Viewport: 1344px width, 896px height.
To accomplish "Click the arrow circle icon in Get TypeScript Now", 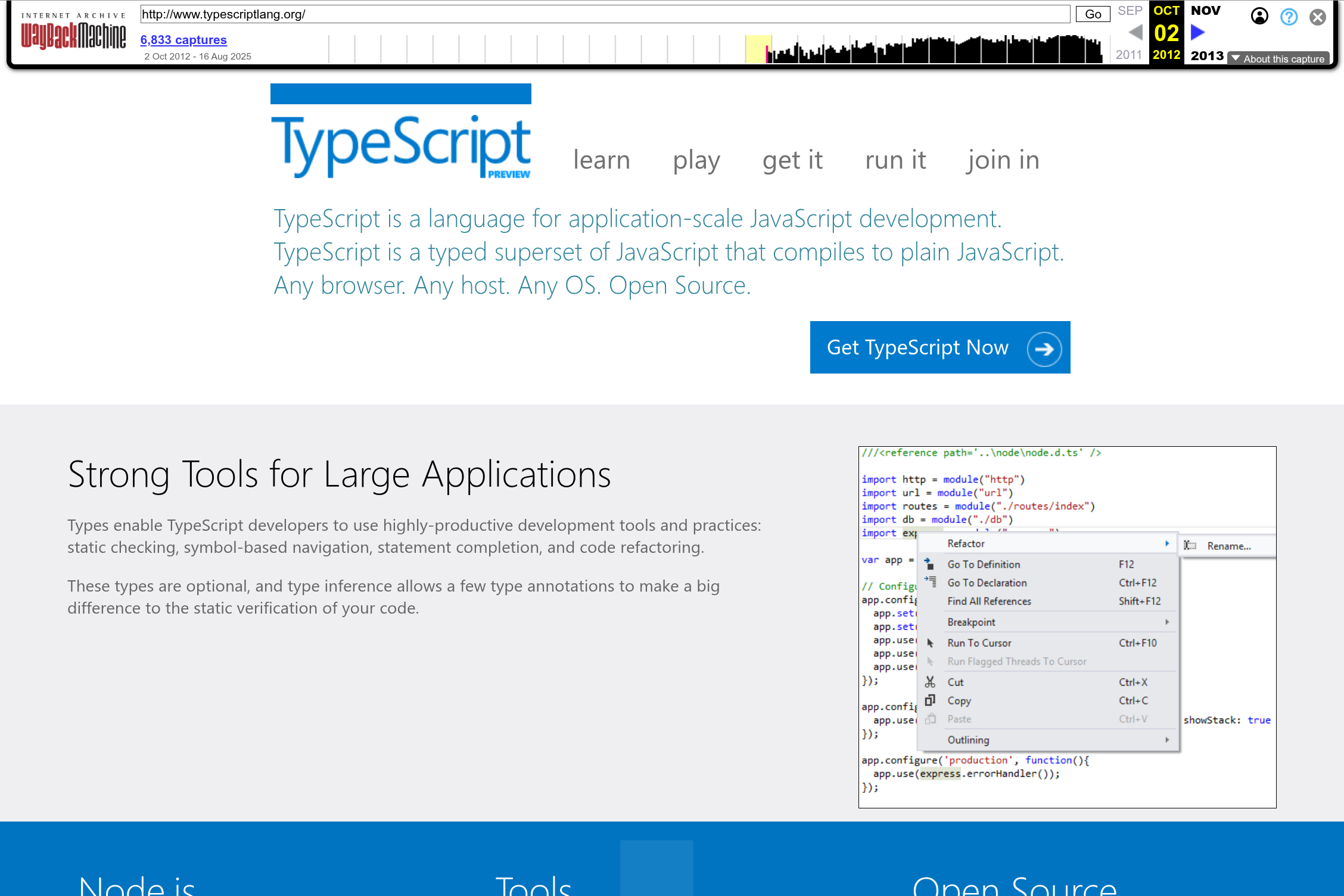I will tap(1044, 349).
